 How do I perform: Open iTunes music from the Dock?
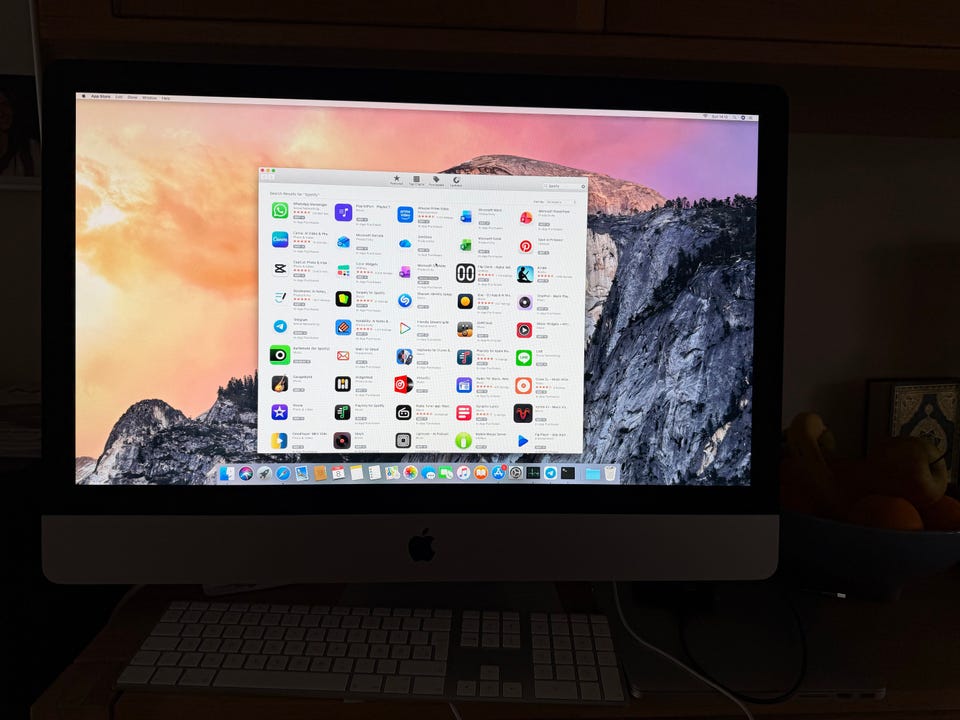(463, 473)
